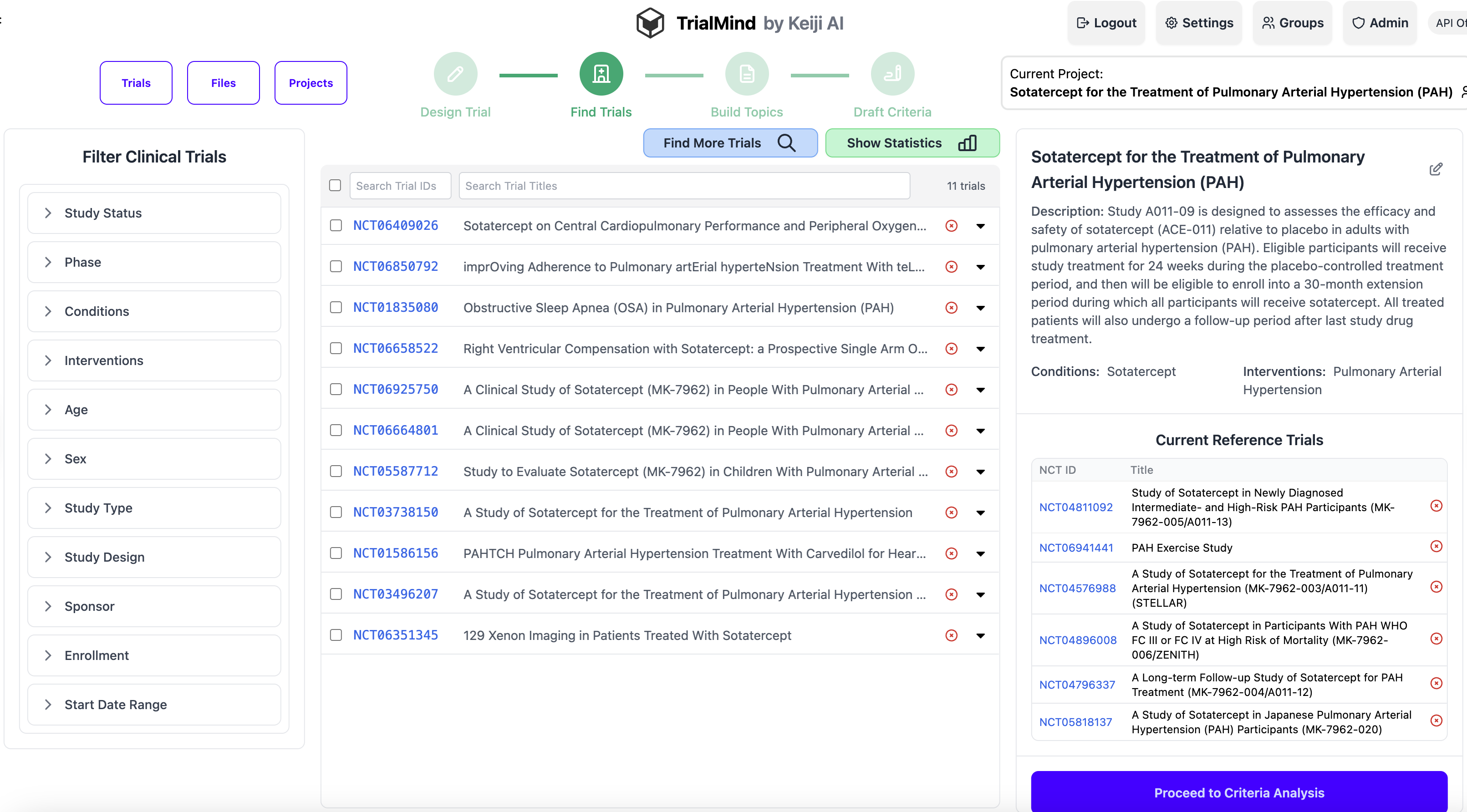Open the Projects tab

click(311, 83)
